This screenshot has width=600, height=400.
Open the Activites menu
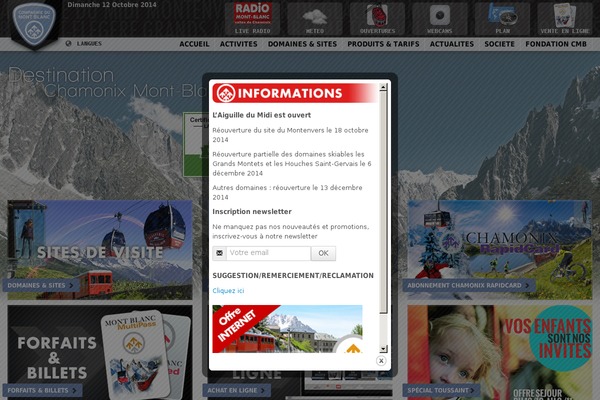[x=238, y=44]
